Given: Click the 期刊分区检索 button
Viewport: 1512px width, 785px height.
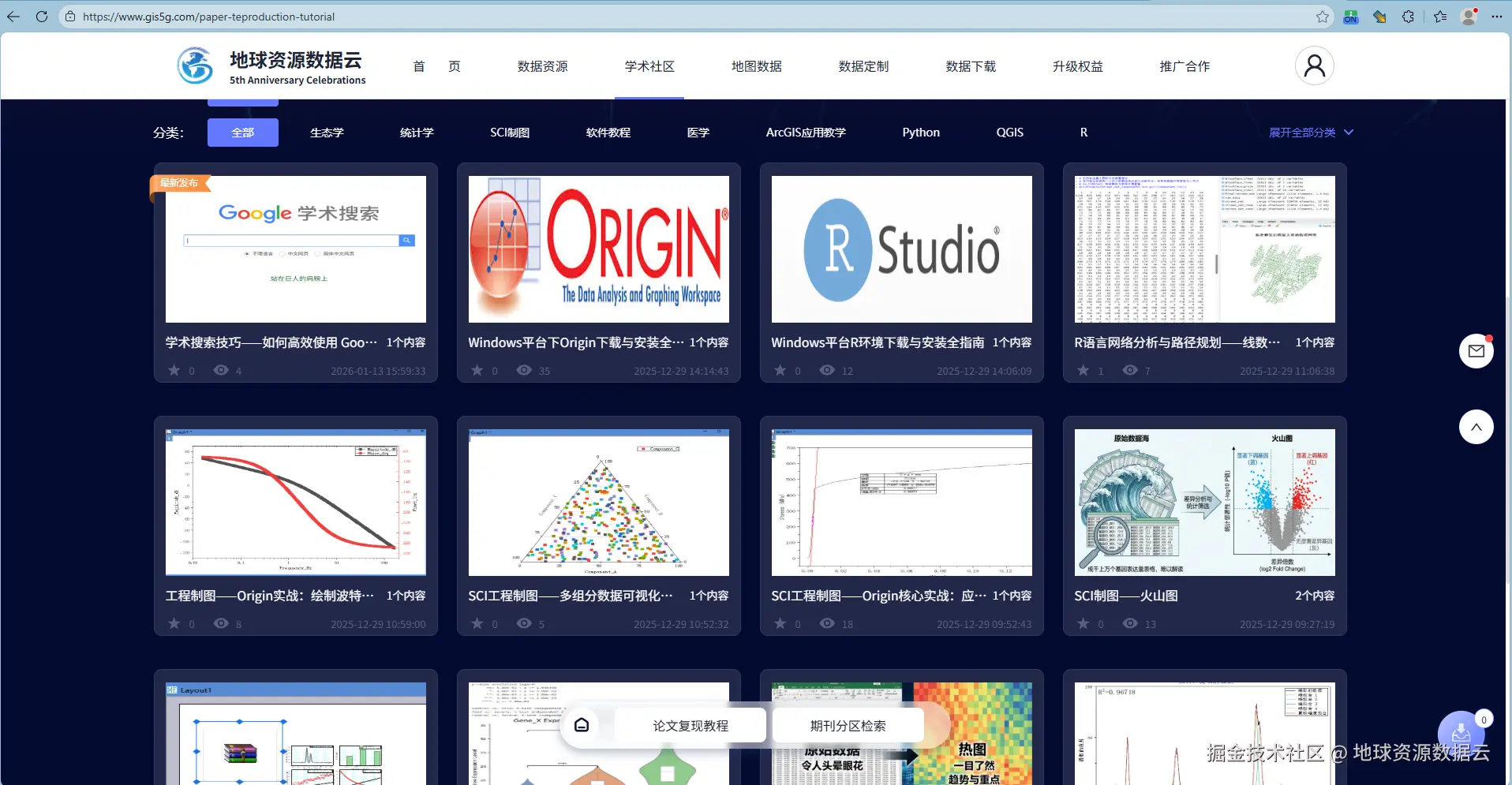Looking at the screenshot, I should point(848,725).
